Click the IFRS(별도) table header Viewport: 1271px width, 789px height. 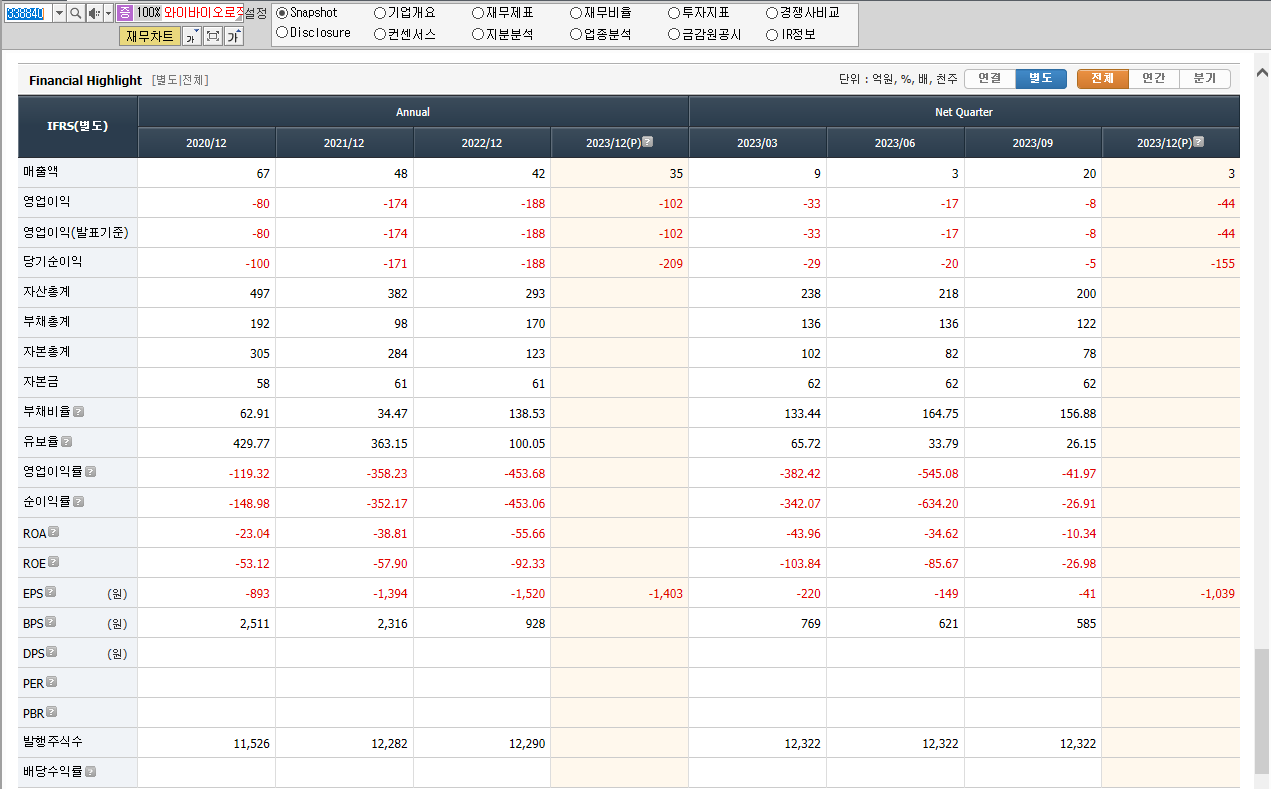tap(77, 126)
